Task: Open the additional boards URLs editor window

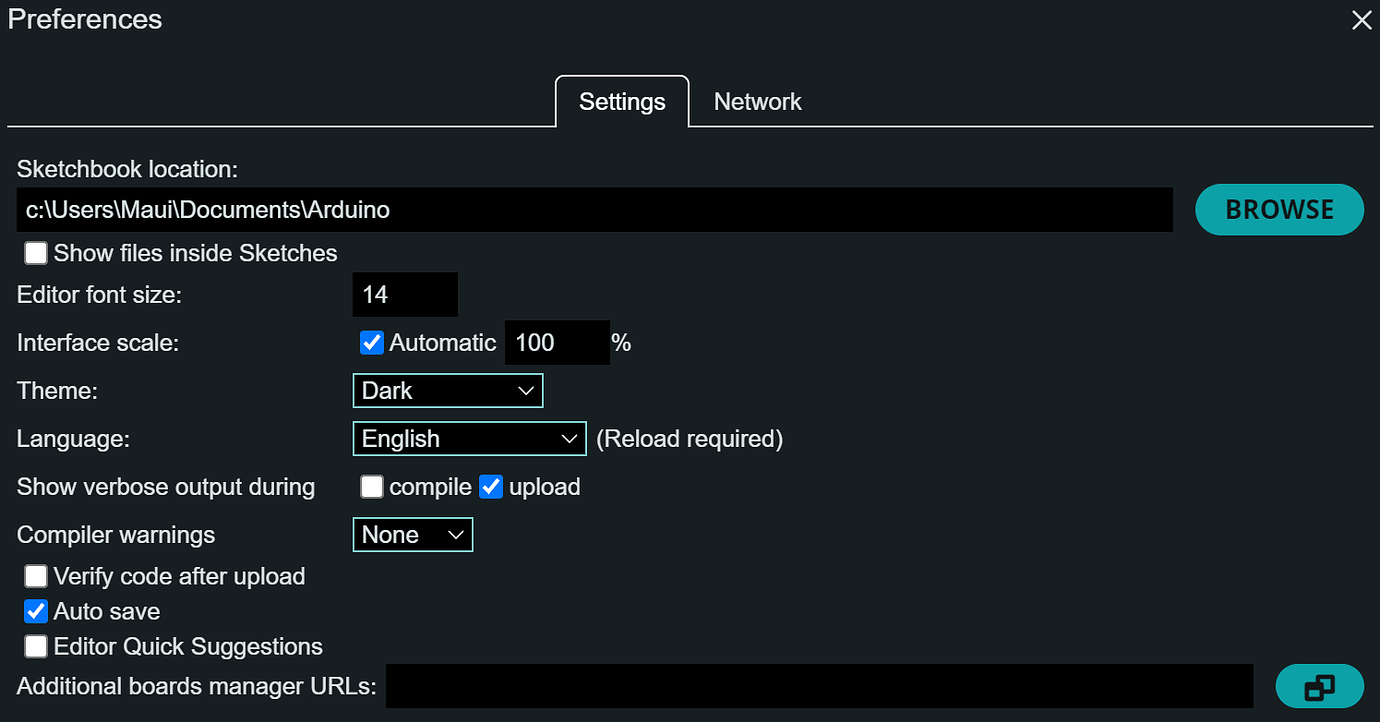Action: [x=1319, y=687]
